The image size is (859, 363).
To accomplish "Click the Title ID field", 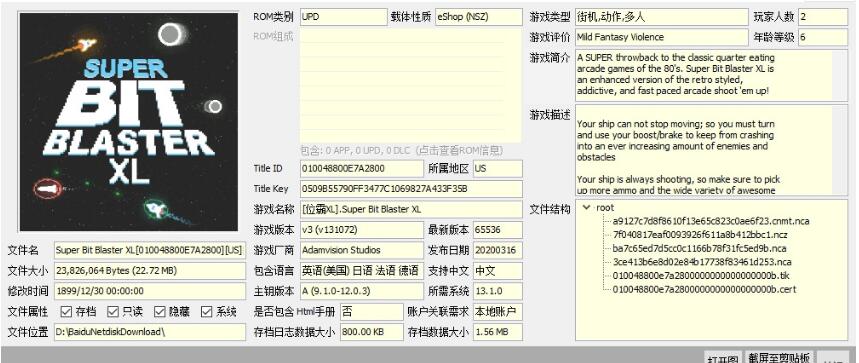I will [362, 169].
